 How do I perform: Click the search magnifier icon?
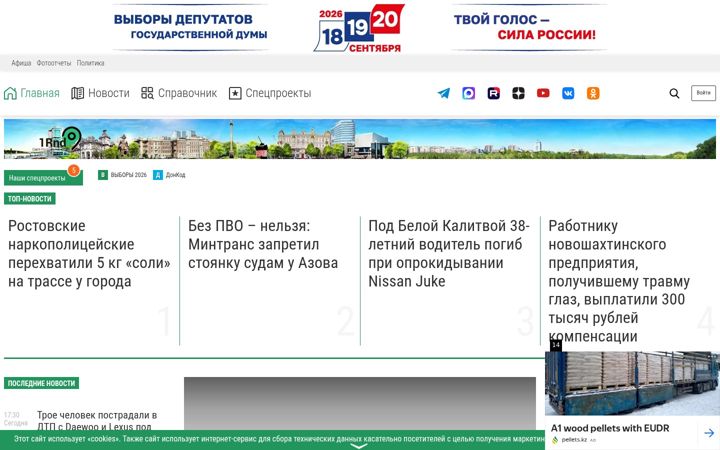point(674,93)
